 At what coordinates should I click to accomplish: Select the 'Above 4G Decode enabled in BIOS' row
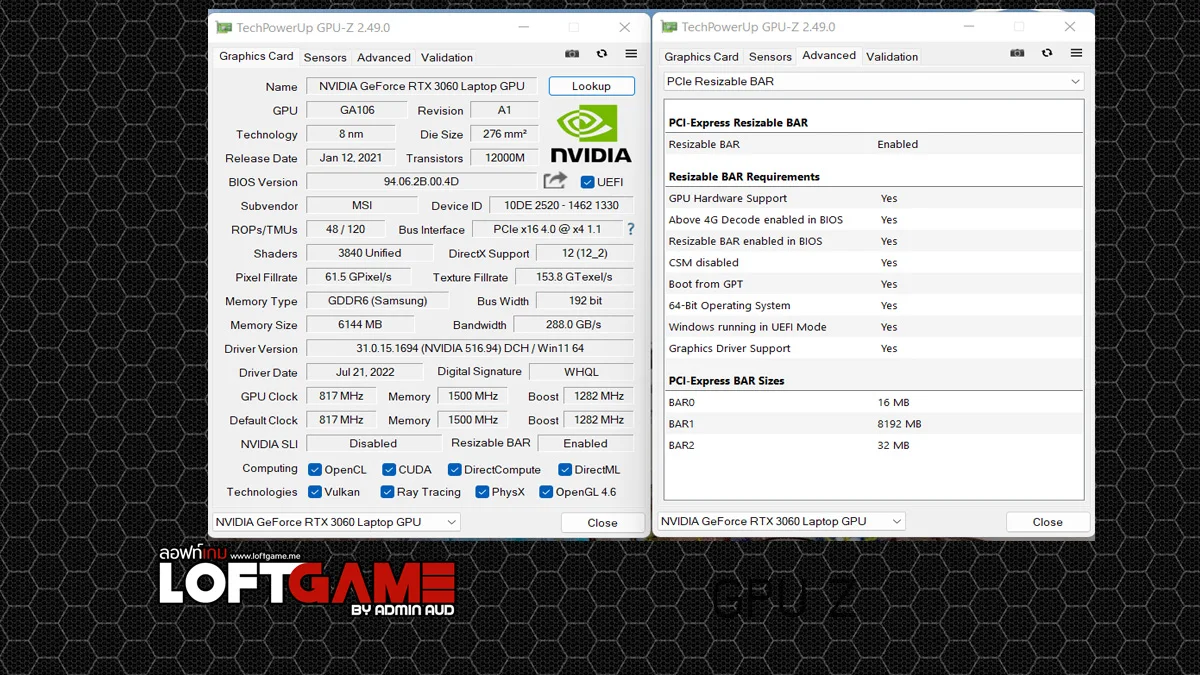tap(874, 220)
